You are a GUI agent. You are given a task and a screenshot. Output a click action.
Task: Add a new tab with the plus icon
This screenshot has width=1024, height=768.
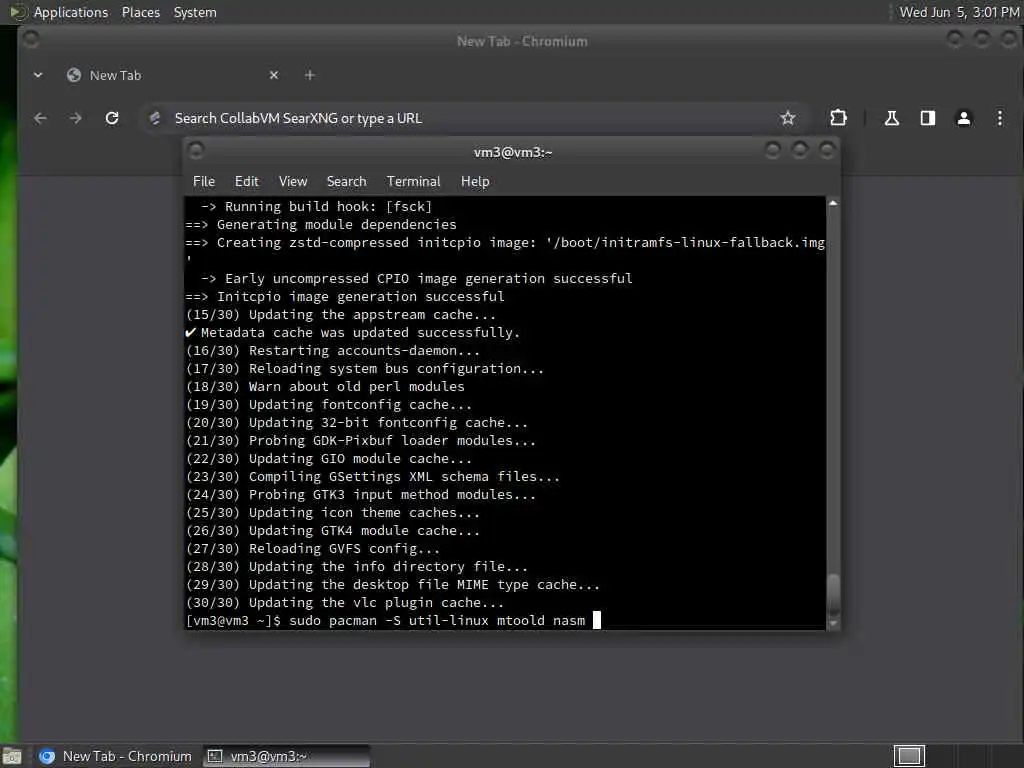(310, 76)
